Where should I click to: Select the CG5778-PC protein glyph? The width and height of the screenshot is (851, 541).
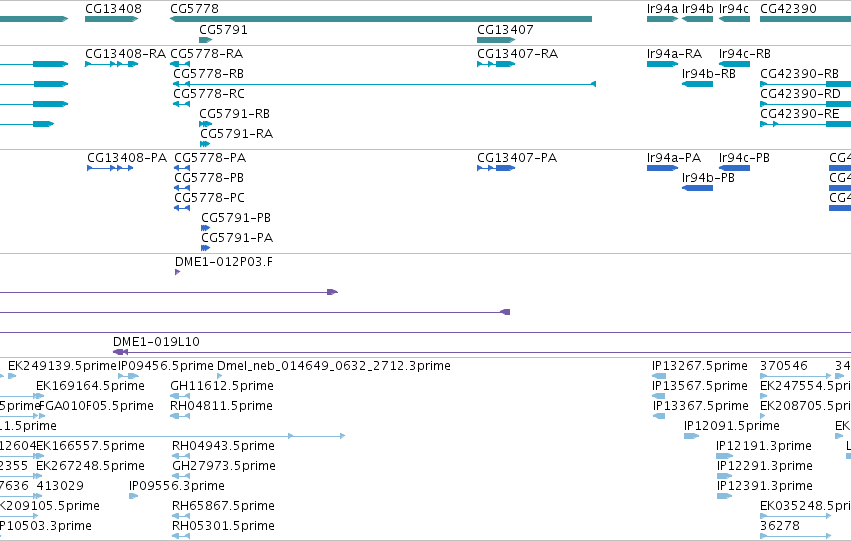[x=182, y=208]
